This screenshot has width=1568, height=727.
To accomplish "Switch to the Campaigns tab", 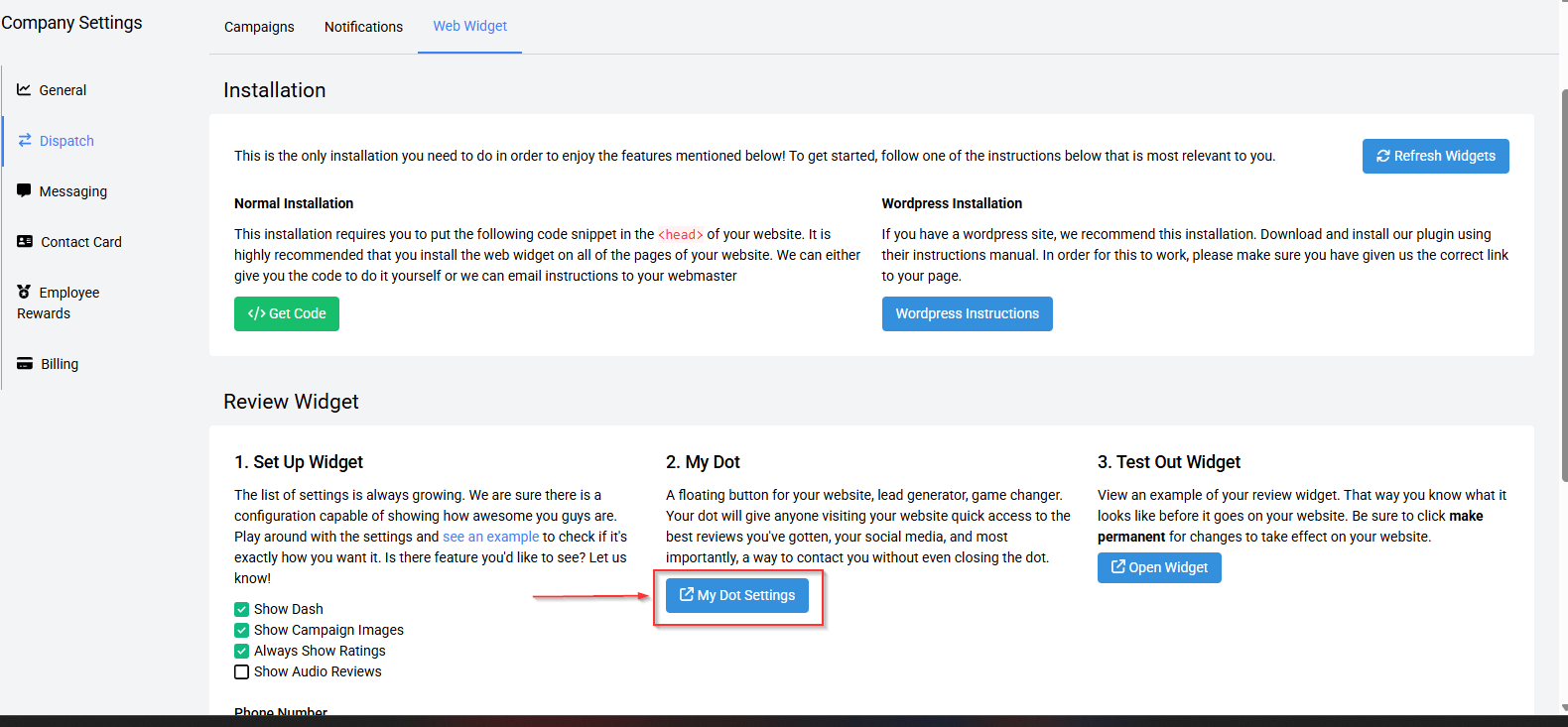I will coord(259,27).
